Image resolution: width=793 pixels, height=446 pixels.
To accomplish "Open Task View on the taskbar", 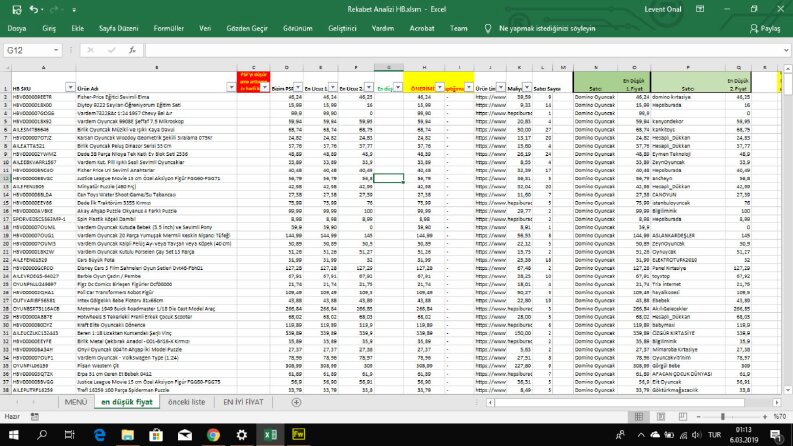I will click(70, 435).
